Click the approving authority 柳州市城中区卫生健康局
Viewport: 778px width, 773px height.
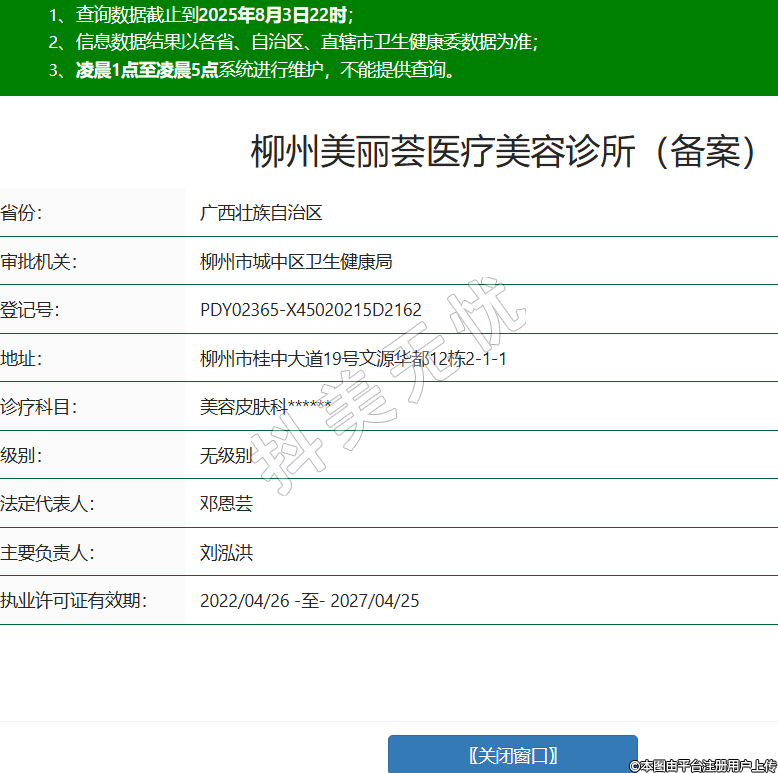[296, 262]
